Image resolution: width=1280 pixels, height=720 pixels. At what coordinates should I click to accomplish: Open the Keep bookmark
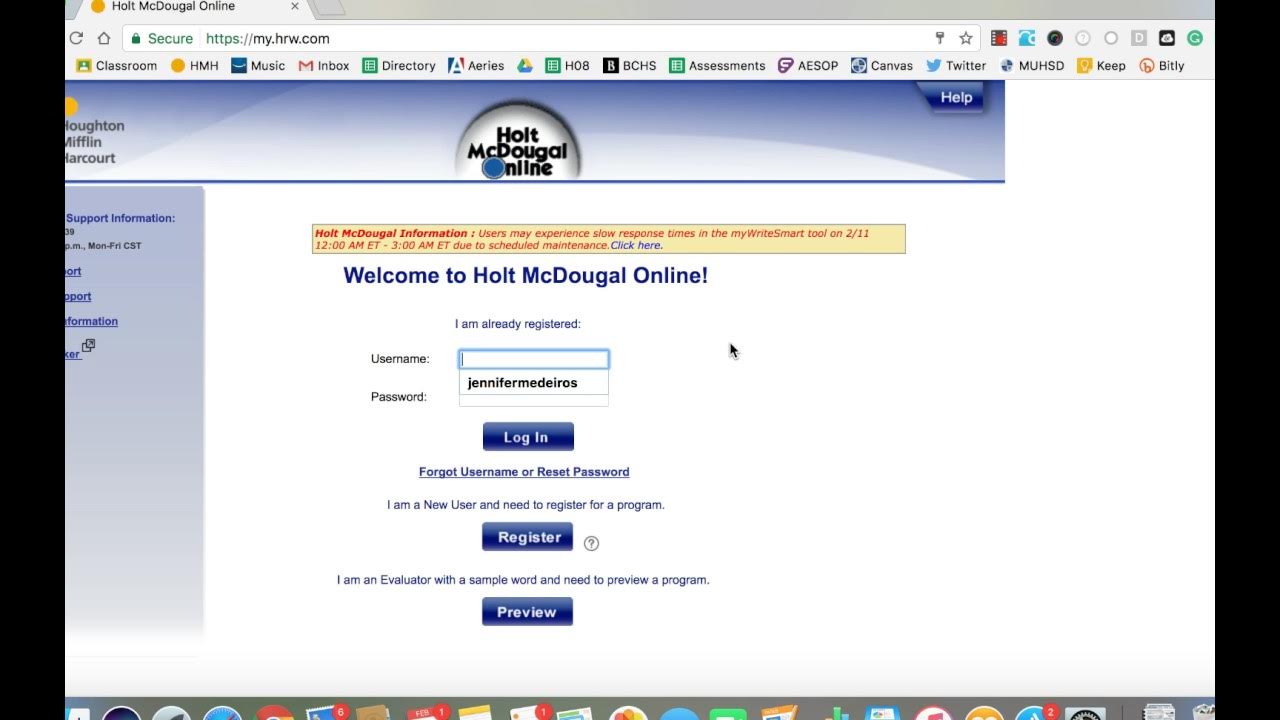point(1101,65)
